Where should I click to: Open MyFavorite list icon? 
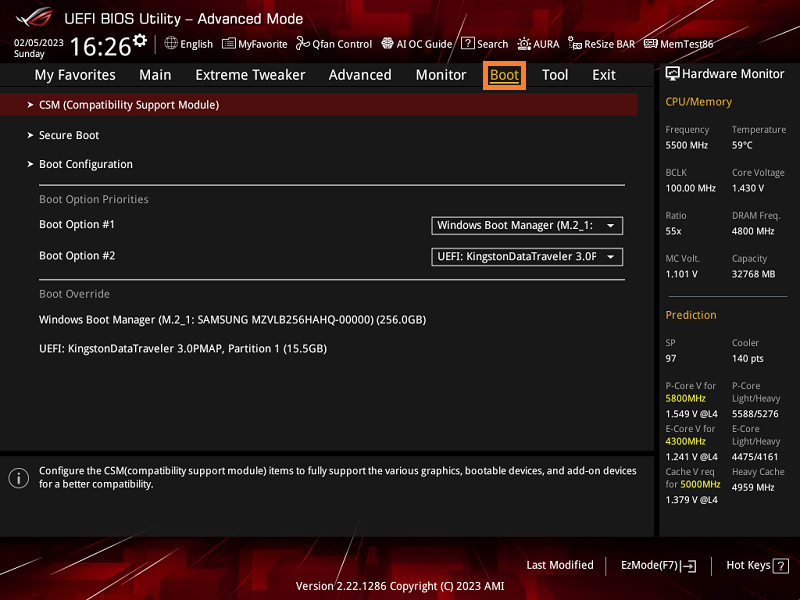229,43
